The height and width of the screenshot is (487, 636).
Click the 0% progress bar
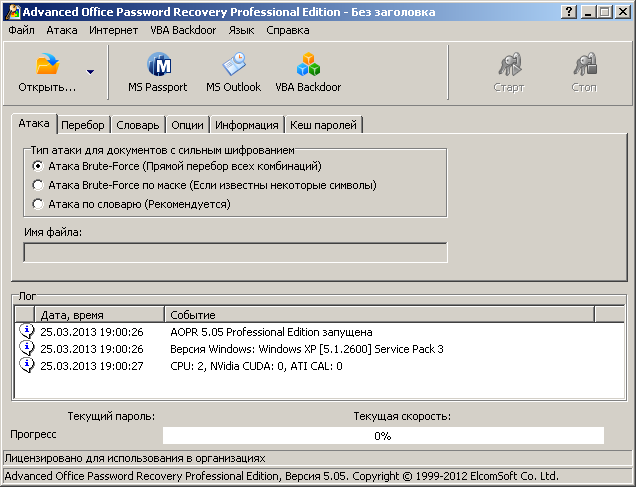(x=383, y=436)
